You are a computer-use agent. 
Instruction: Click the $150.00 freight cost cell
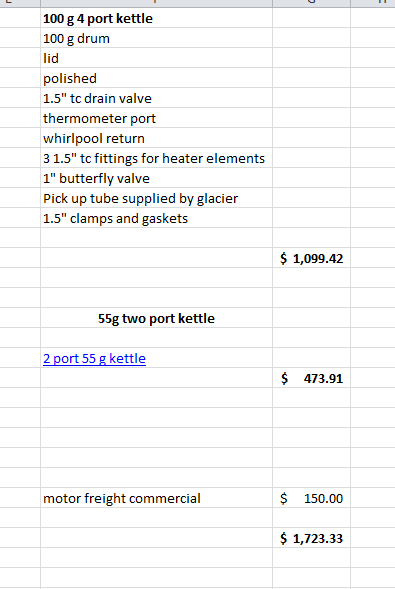(311, 498)
